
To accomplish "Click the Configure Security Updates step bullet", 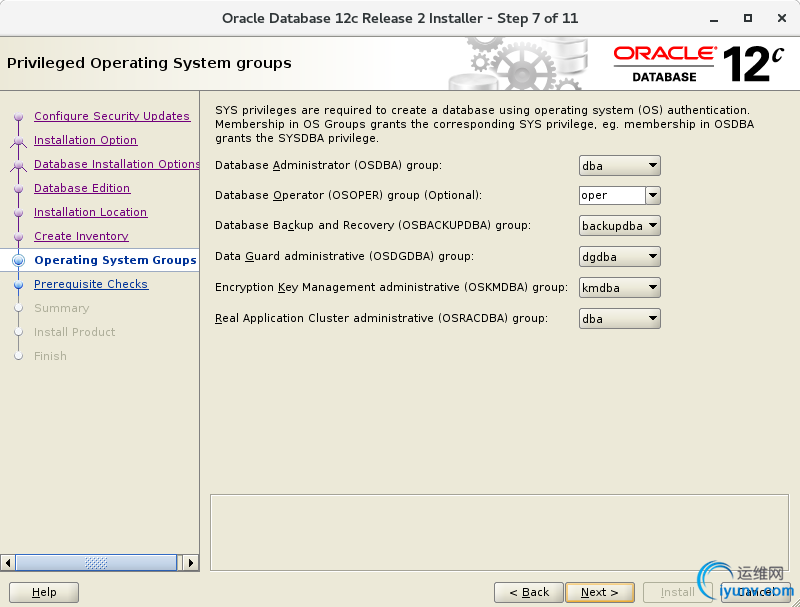I will click(19, 116).
